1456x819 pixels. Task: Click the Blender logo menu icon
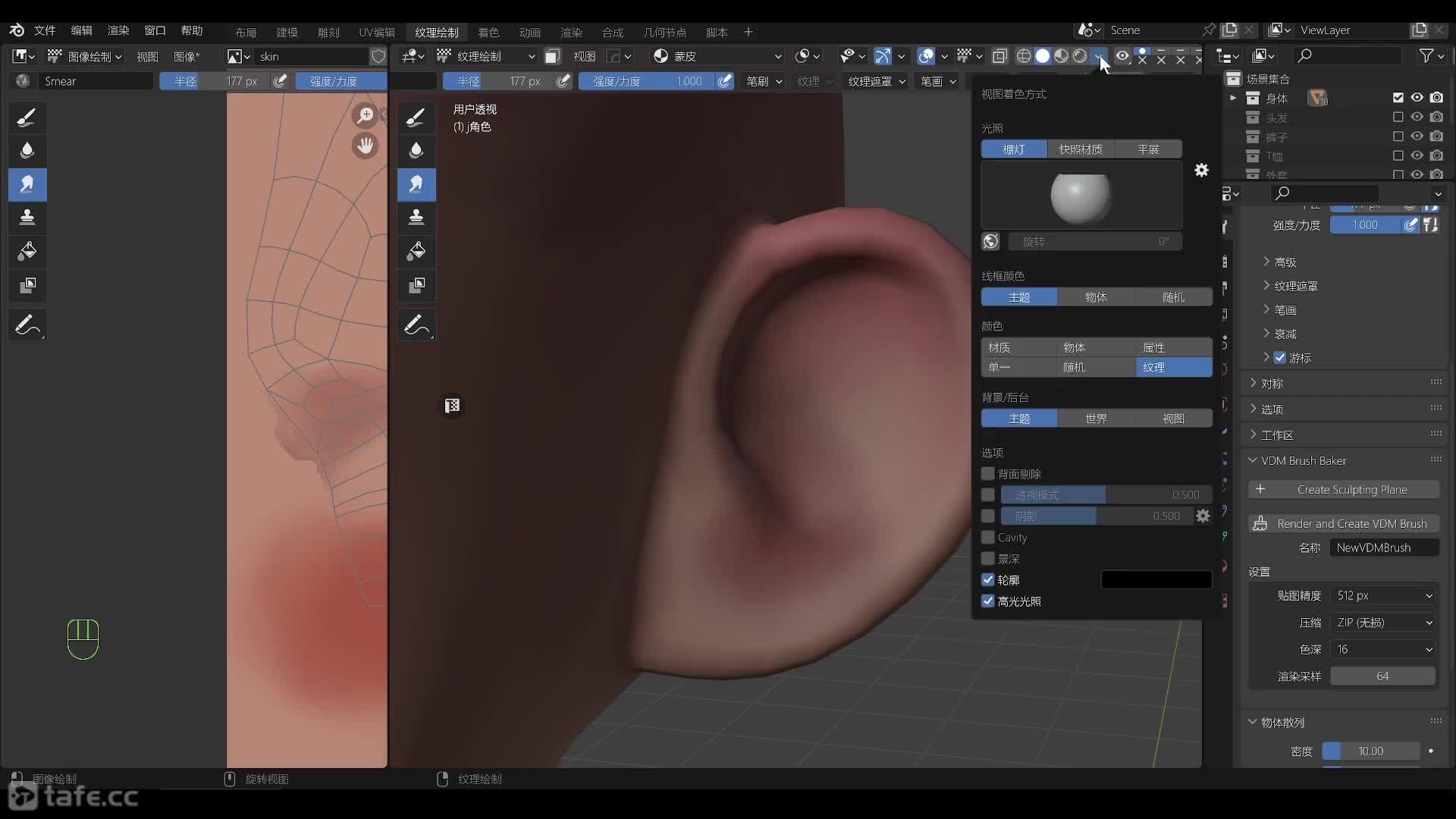click(17, 30)
